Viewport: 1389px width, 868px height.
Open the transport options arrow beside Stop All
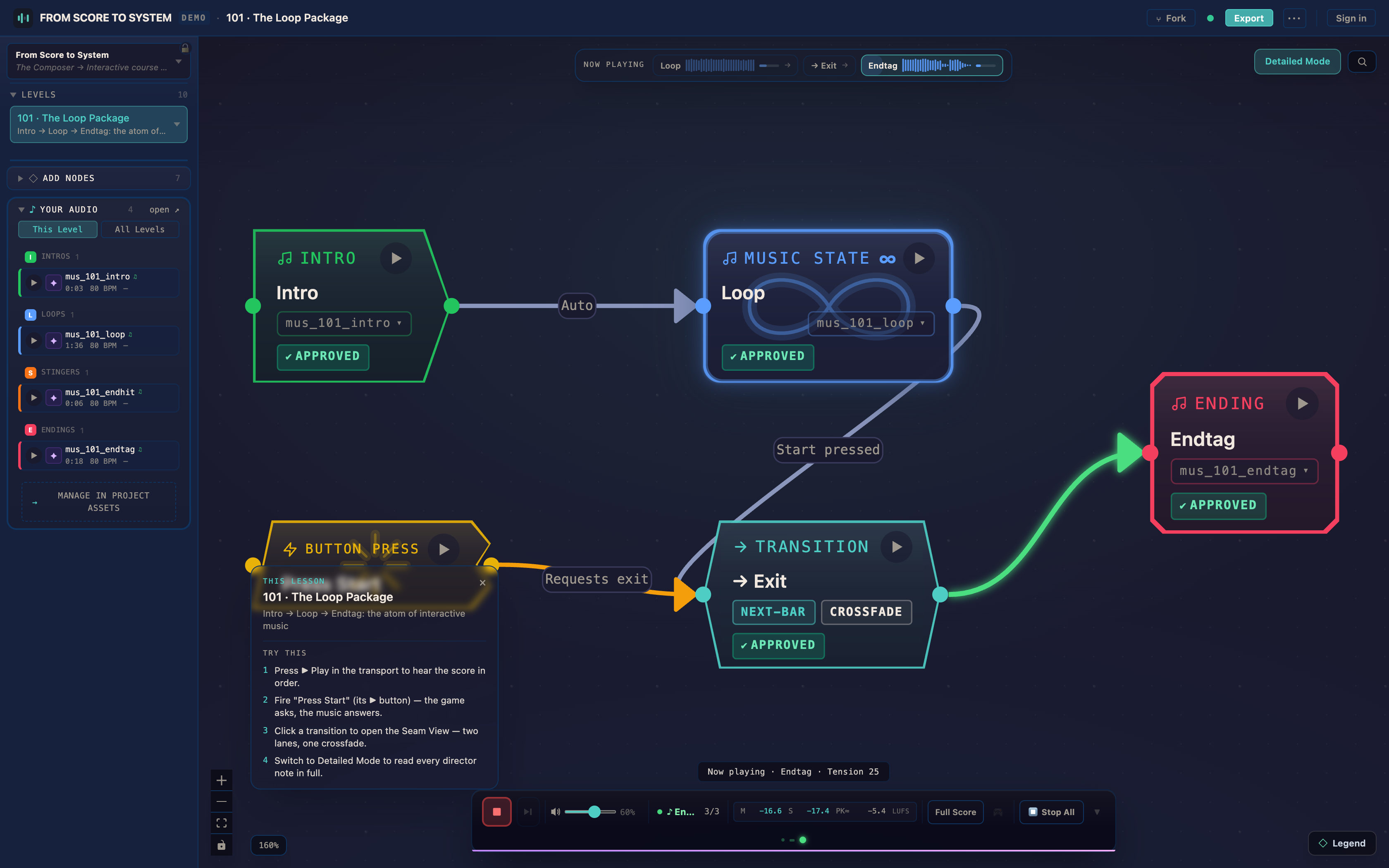tap(1097, 812)
